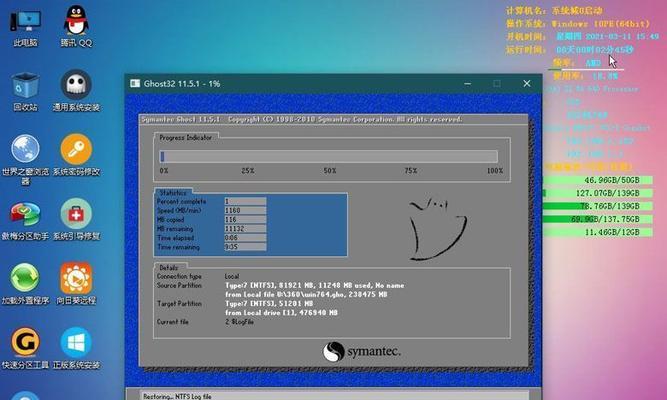Click the Connection type value Local
Image resolution: width=667 pixels, height=400 pixels.
click(x=232, y=276)
